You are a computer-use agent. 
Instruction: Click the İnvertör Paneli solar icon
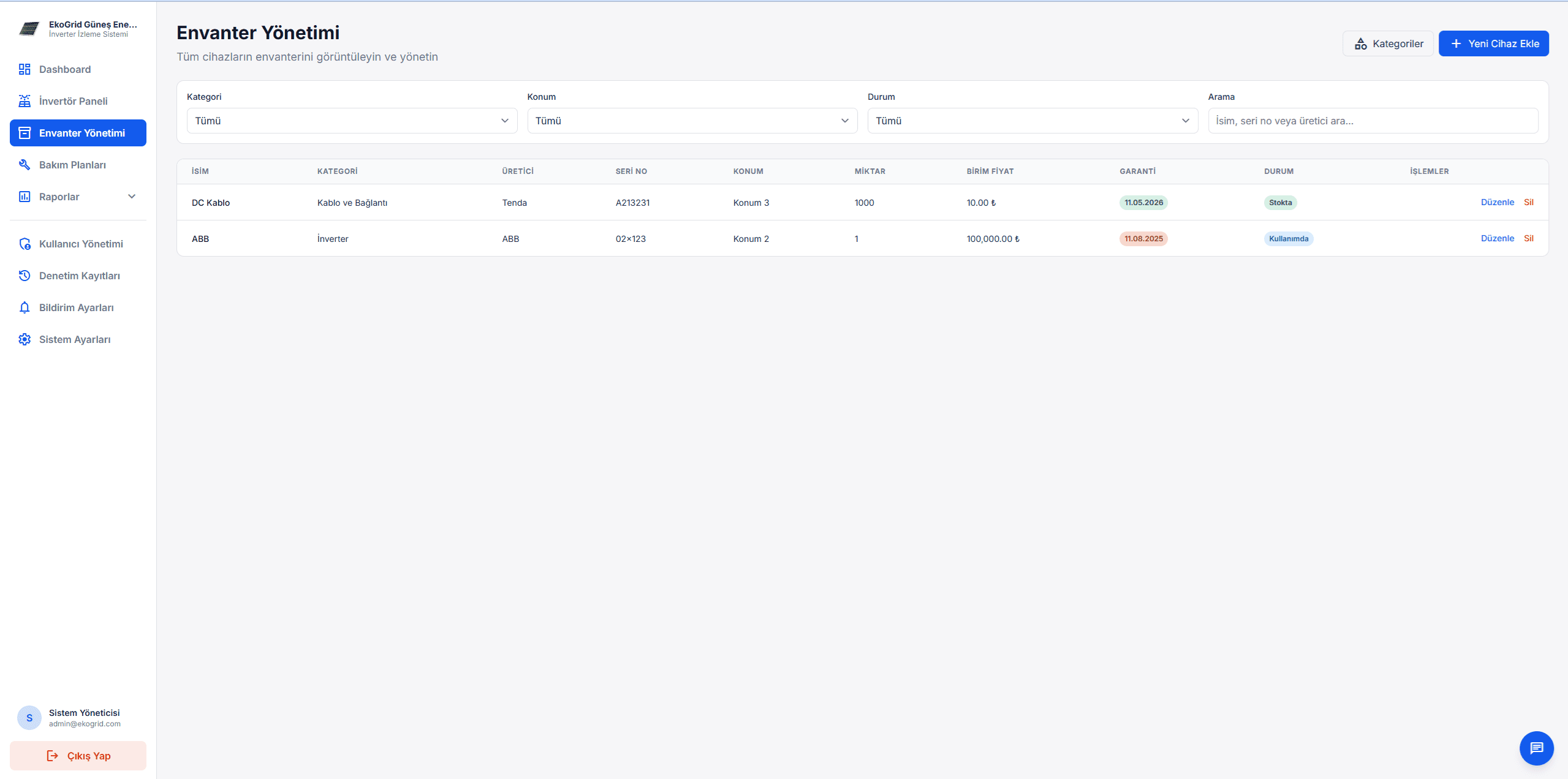[x=25, y=101]
